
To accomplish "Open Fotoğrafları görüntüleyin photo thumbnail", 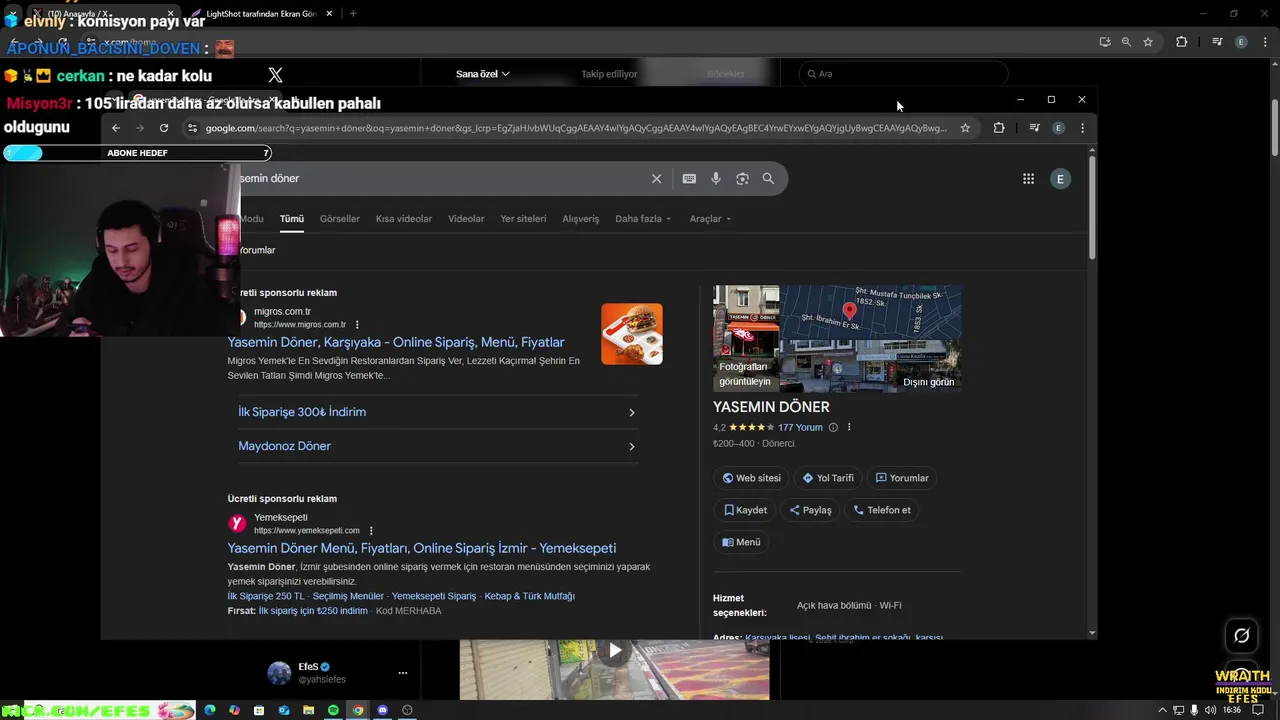I will click(746, 338).
